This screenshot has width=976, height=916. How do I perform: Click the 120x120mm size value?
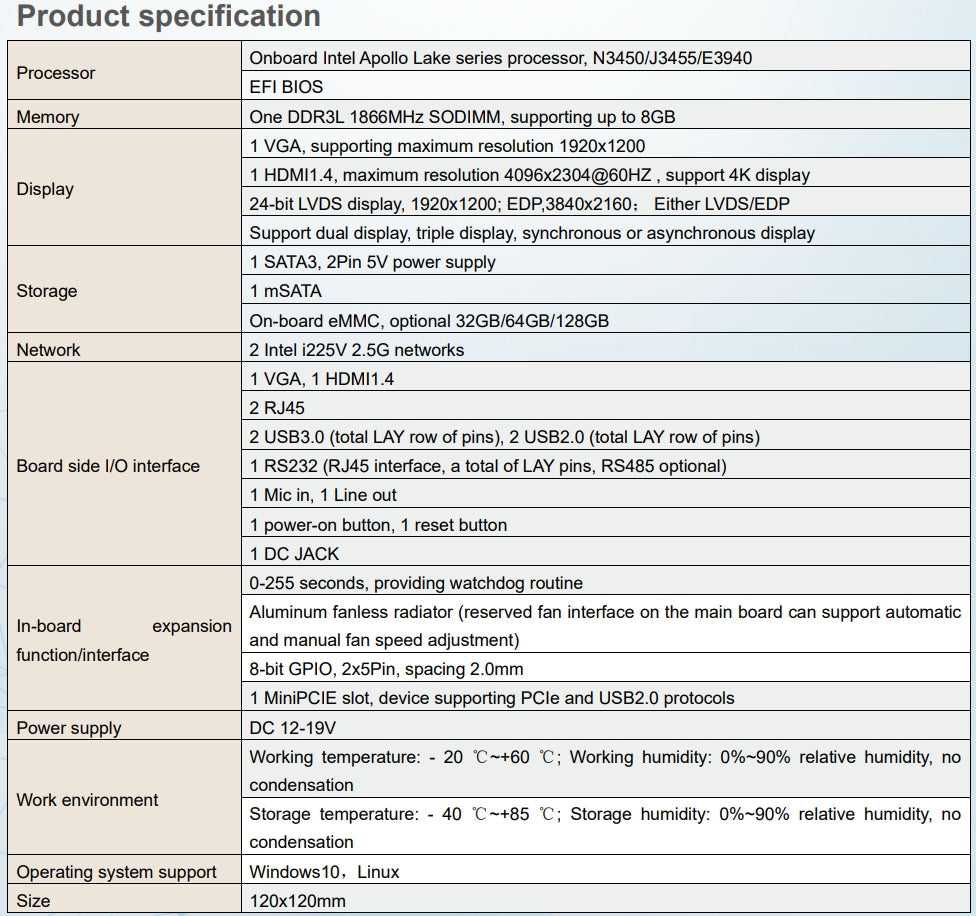[x=297, y=901]
